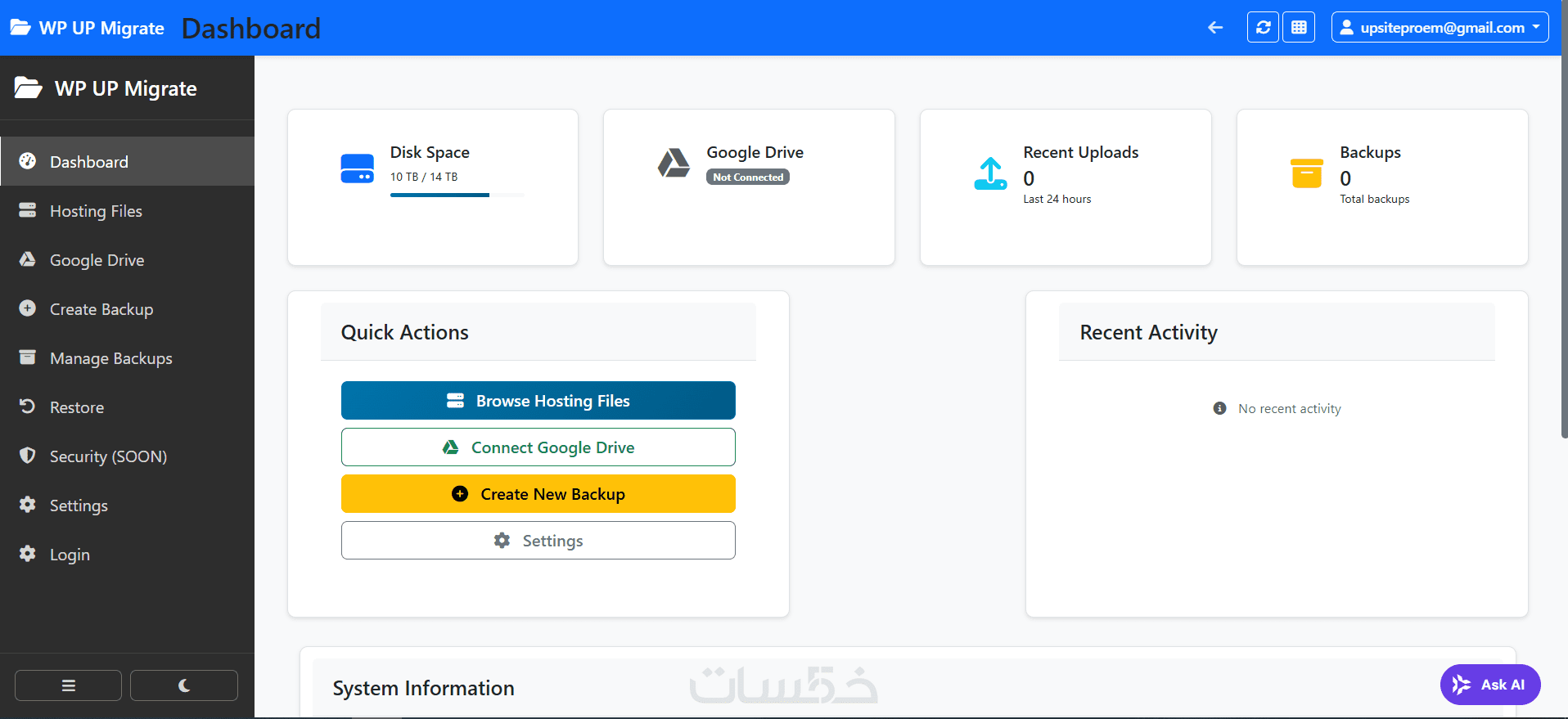Viewport: 1568px width, 719px height.
Task: Click the Create Backup plus icon in sidebar
Action: [28, 308]
